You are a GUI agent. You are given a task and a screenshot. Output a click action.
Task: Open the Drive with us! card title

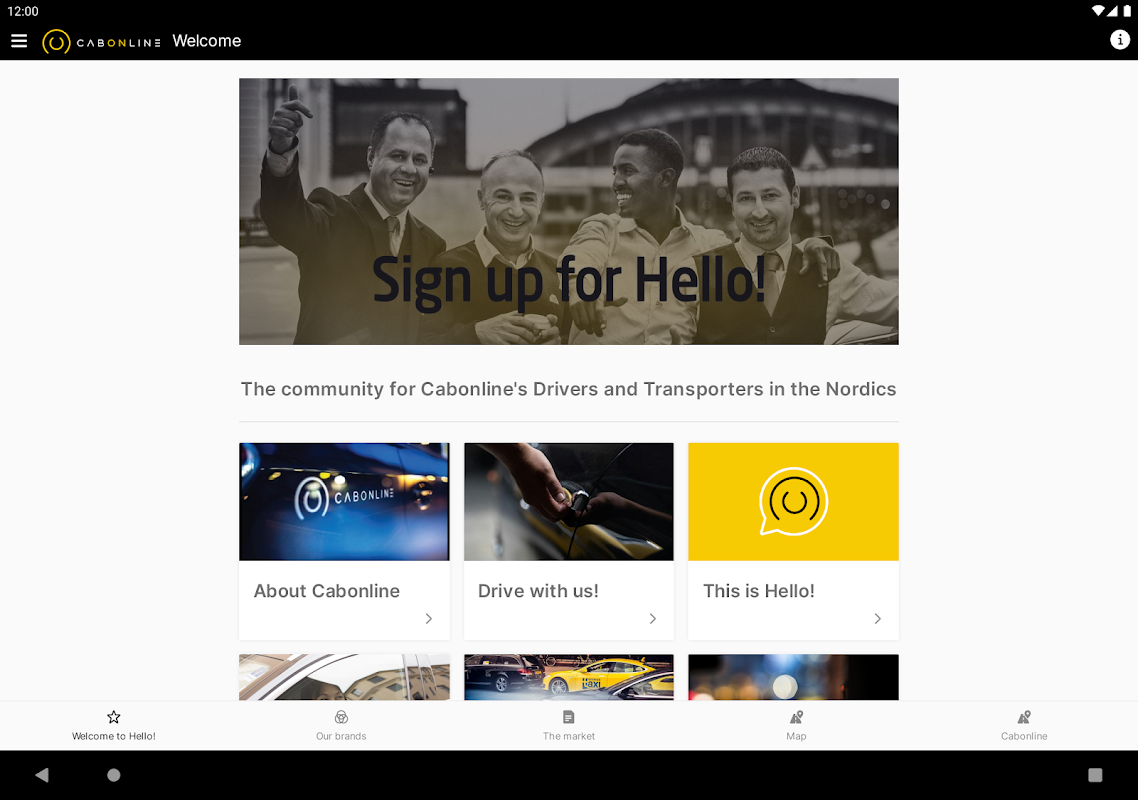tap(538, 591)
